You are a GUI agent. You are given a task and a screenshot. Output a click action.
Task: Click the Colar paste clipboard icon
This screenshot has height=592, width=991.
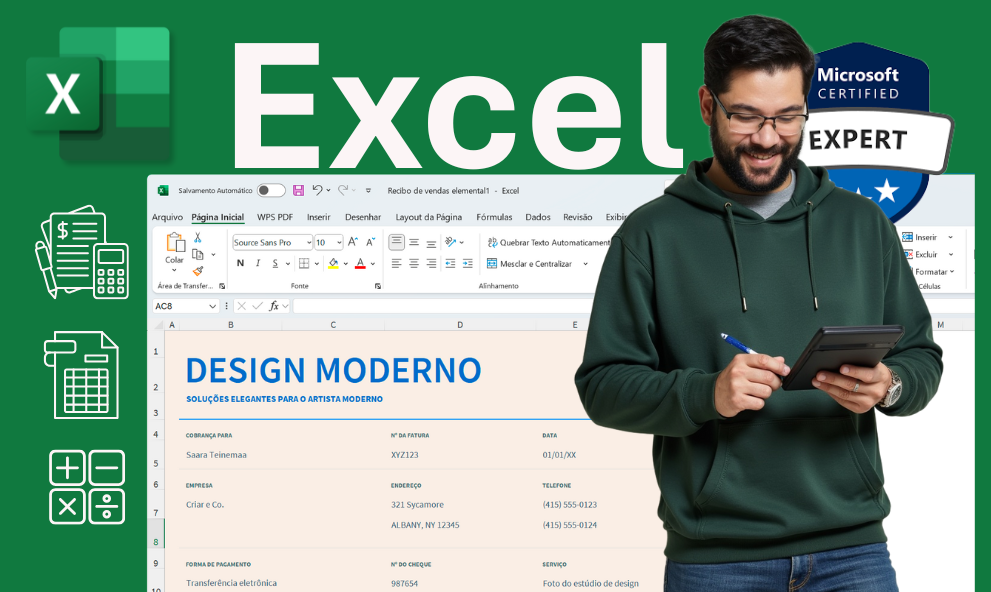coord(175,243)
